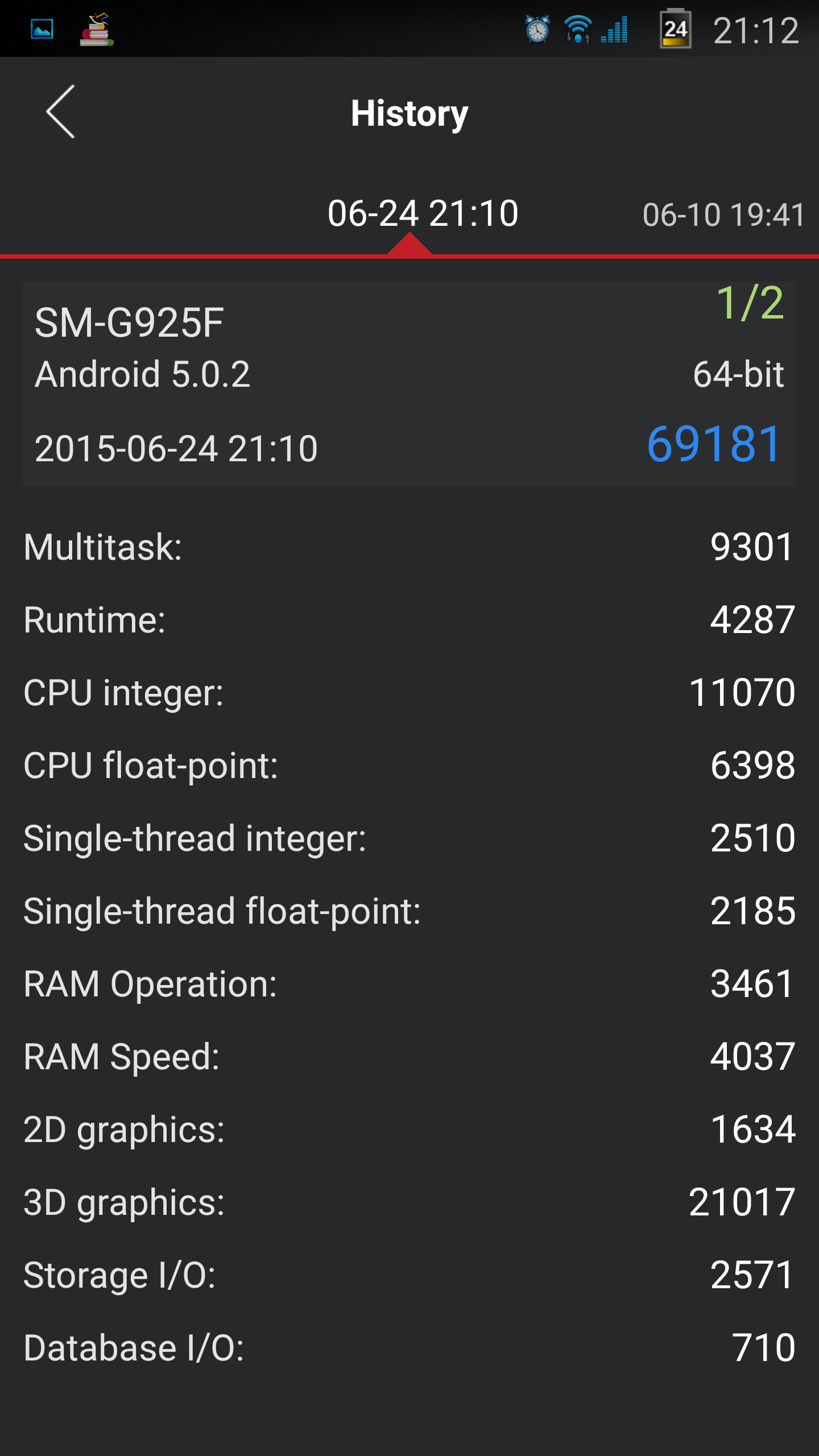The width and height of the screenshot is (819, 1456).
Task: Select the Storage I/O score row
Action: [x=409, y=1275]
